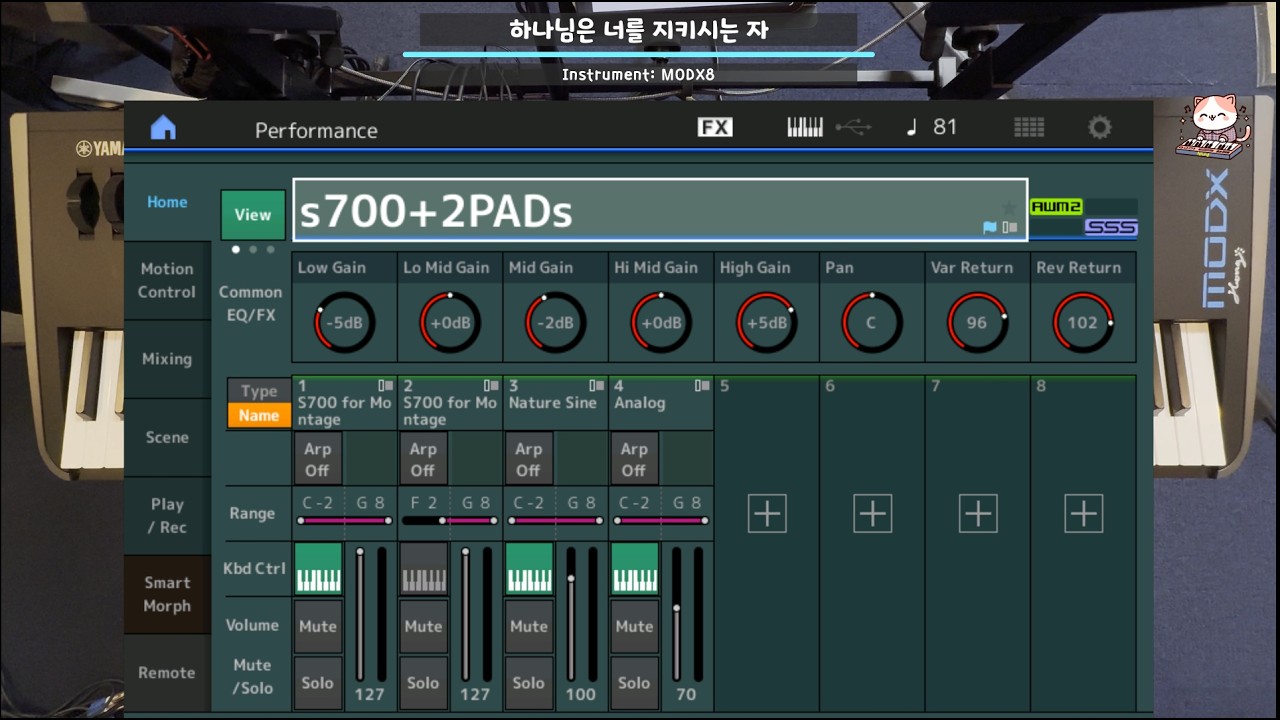Image resolution: width=1280 pixels, height=720 pixels.
Task: Open the Live Set grid icon
Action: (1029, 128)
